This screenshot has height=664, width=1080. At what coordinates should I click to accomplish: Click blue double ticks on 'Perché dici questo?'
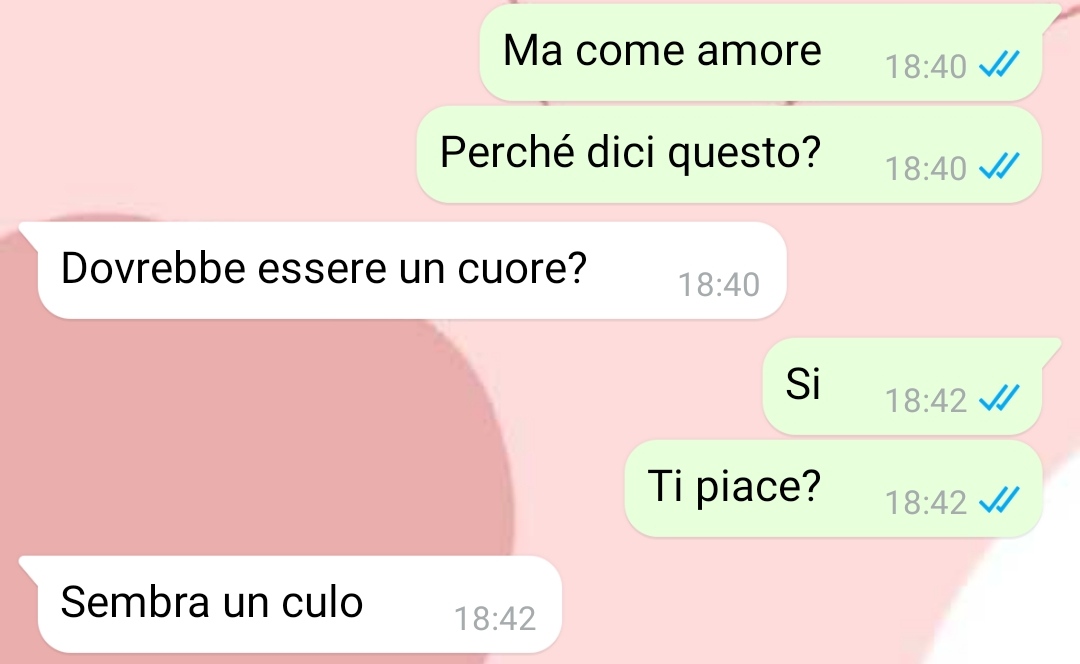(999, 166)
